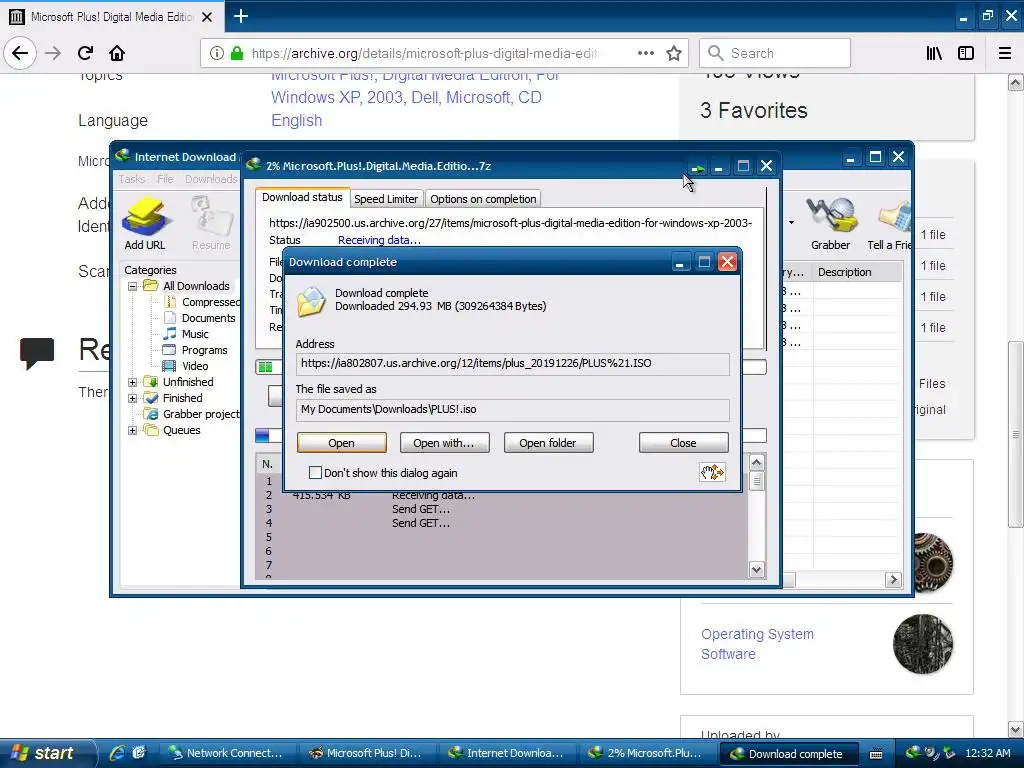
Task: Toggle Firefox sidebar icon
Action: pyautogui.click(x=966, y=53)
